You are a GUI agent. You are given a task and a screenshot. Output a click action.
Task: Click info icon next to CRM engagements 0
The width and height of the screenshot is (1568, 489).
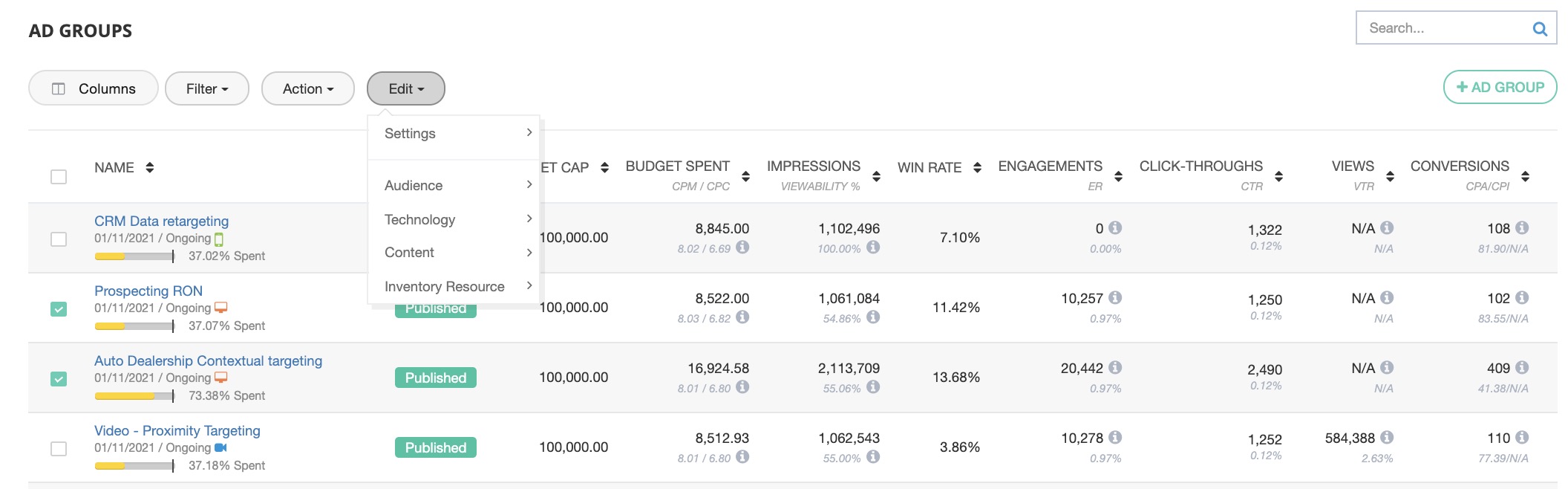pos(1115,228)
